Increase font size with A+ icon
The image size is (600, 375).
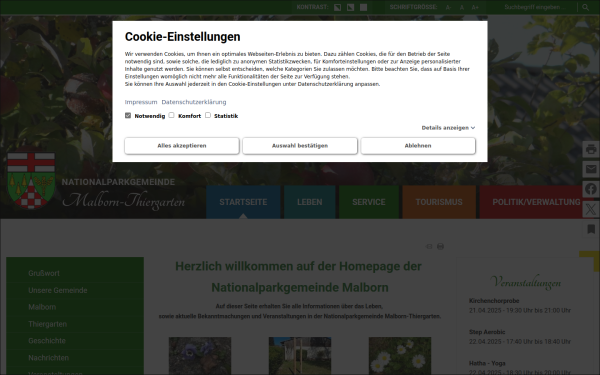[x=475, y=7]
